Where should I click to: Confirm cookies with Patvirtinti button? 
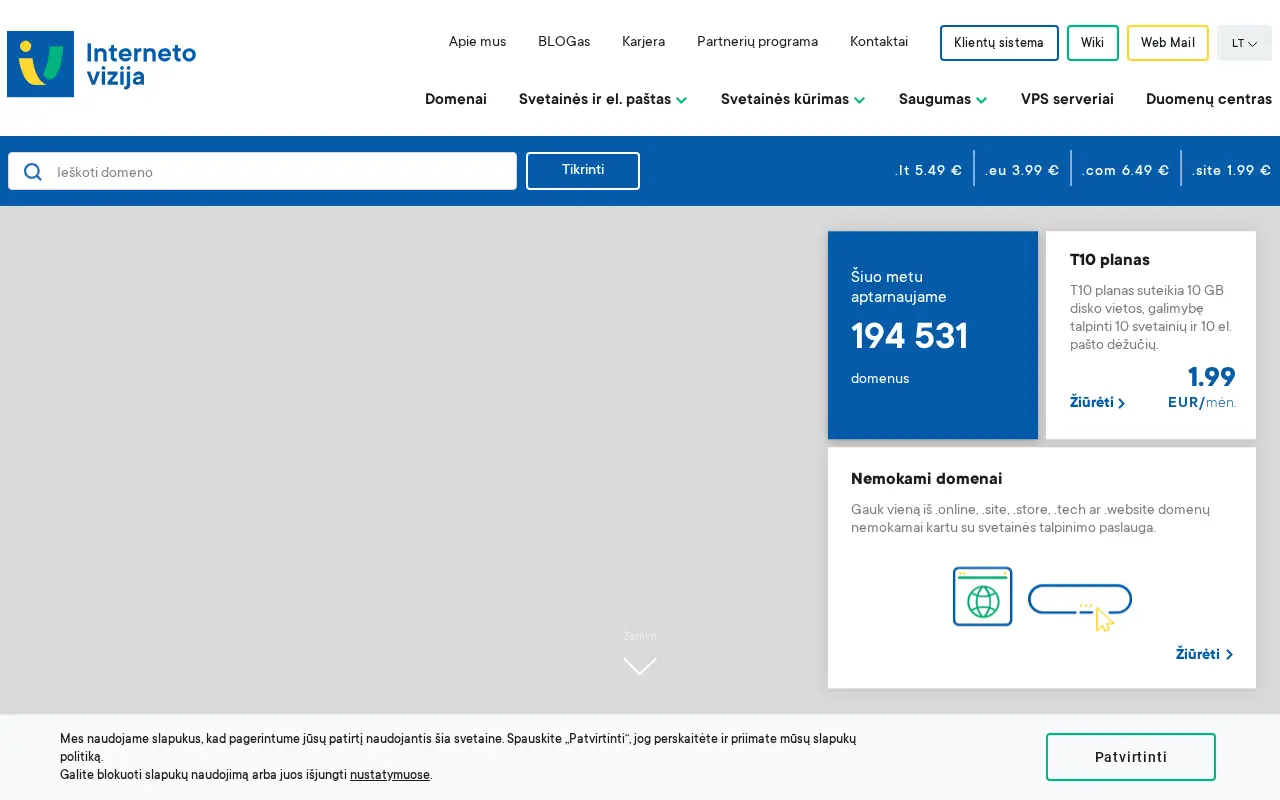pos(1131,757)
